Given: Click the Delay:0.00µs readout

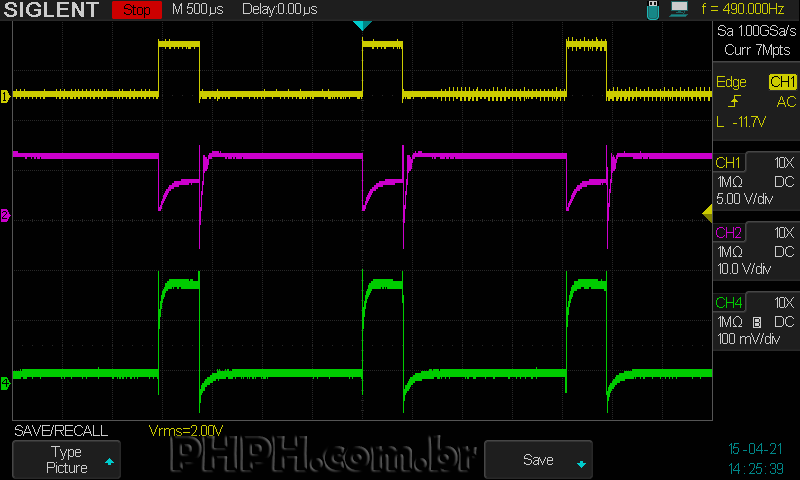Looking at the screenshot, I should (280, 9).
